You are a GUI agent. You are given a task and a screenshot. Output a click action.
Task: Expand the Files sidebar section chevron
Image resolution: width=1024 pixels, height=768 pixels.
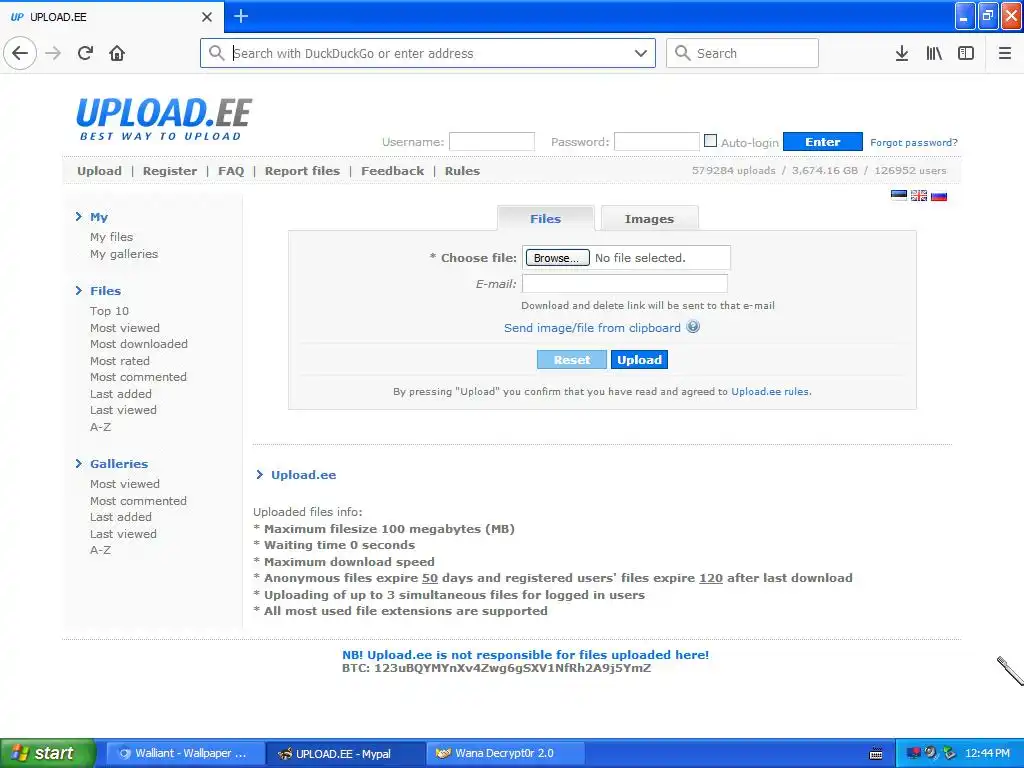[x=79, y=290]
